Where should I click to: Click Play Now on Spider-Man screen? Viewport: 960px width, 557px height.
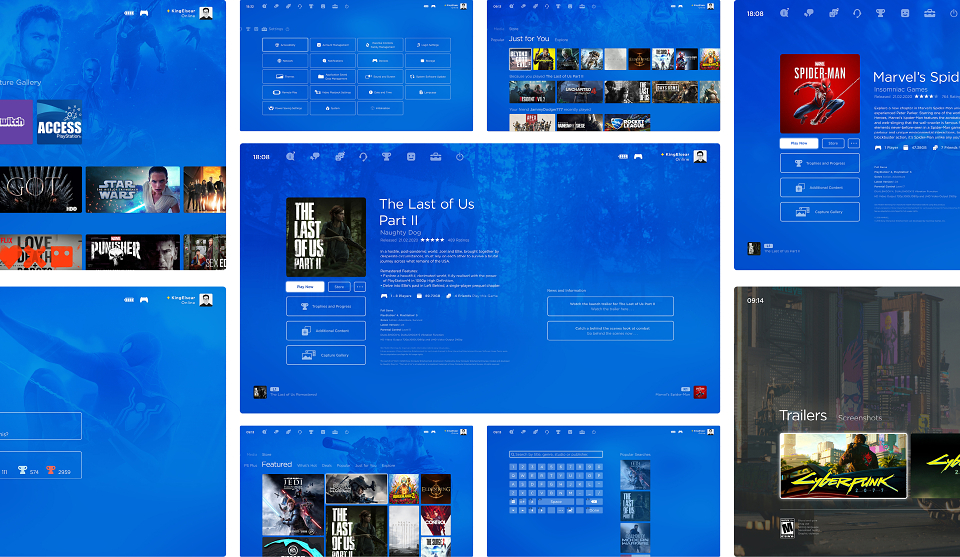click(799, 143)
